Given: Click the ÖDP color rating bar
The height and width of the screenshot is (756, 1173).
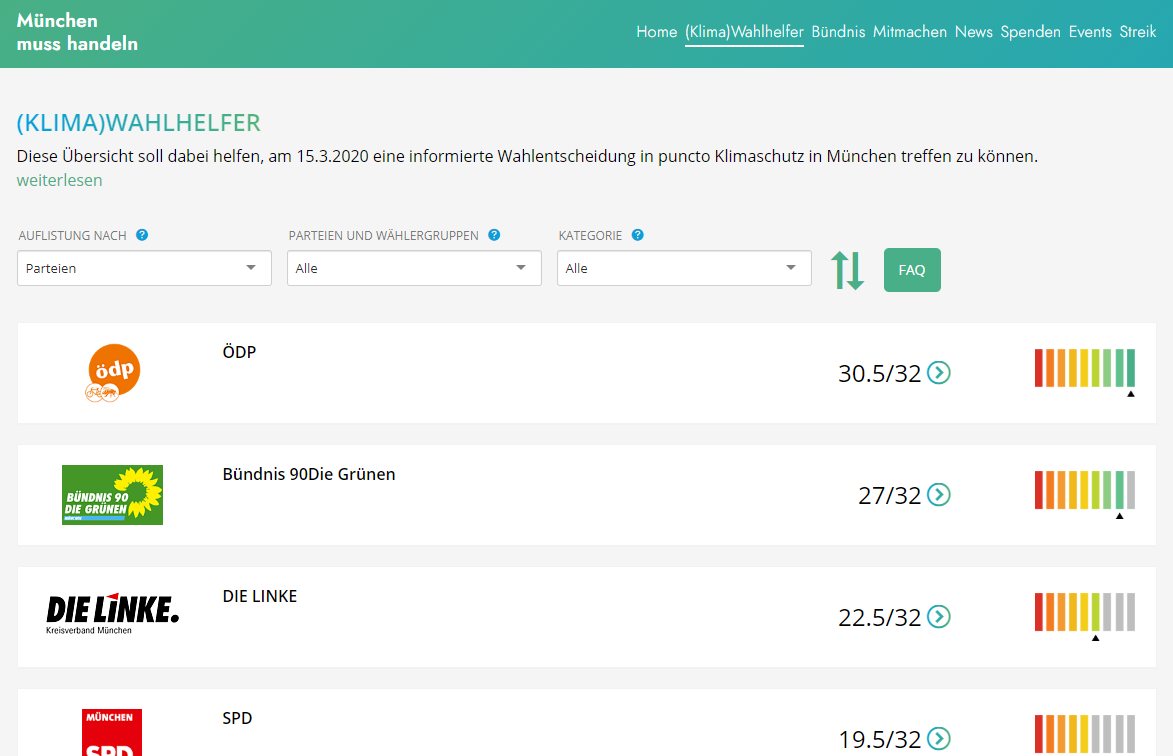Looking at the screenshot, I should [1085, 368].
